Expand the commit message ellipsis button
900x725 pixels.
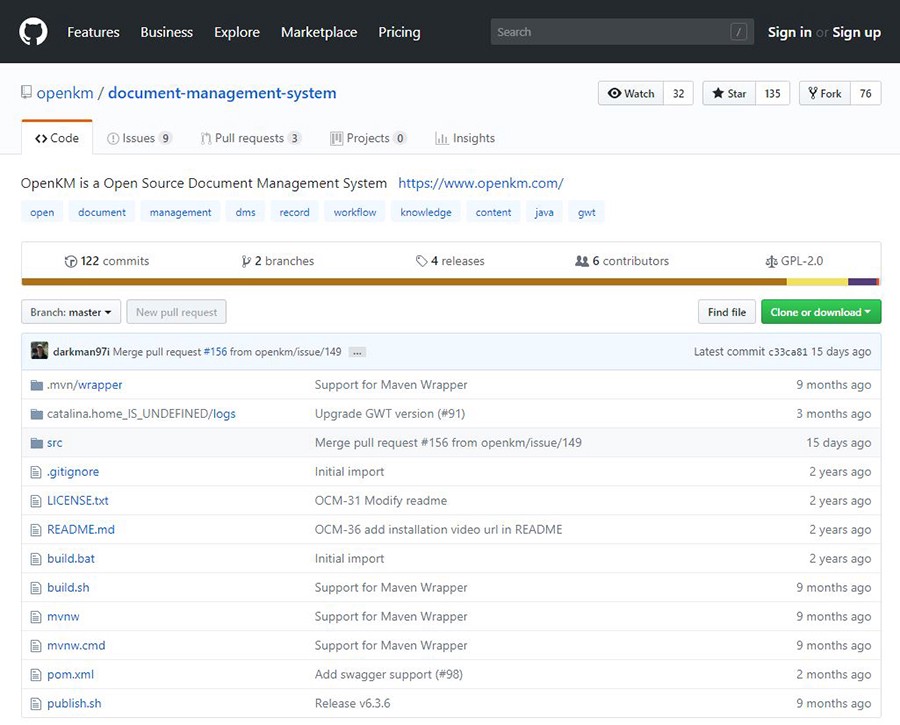point(357,352)
